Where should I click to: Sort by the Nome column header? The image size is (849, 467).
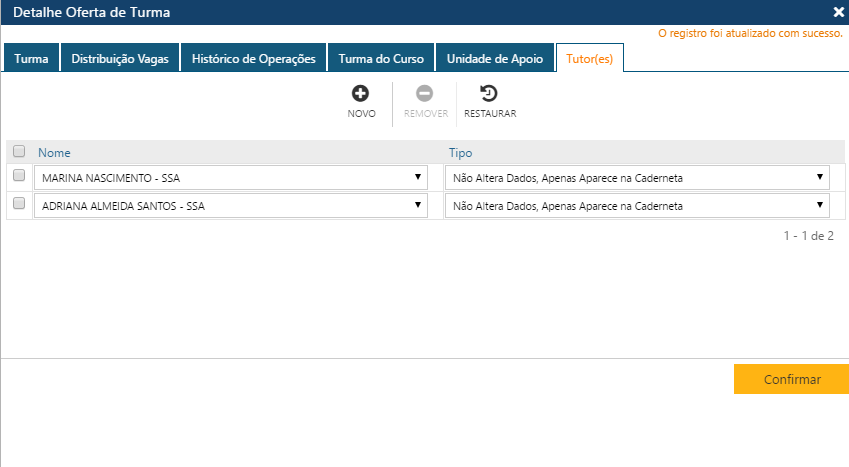click(x=55, y=153)
